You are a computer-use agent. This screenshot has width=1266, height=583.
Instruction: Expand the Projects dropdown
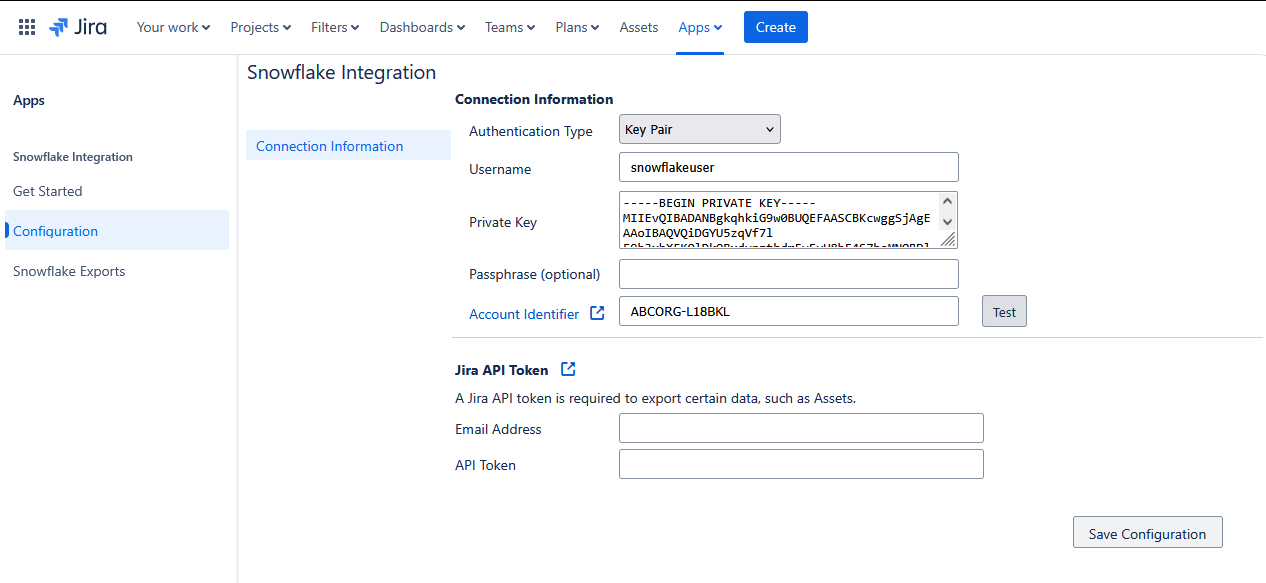tap(260, 27)
